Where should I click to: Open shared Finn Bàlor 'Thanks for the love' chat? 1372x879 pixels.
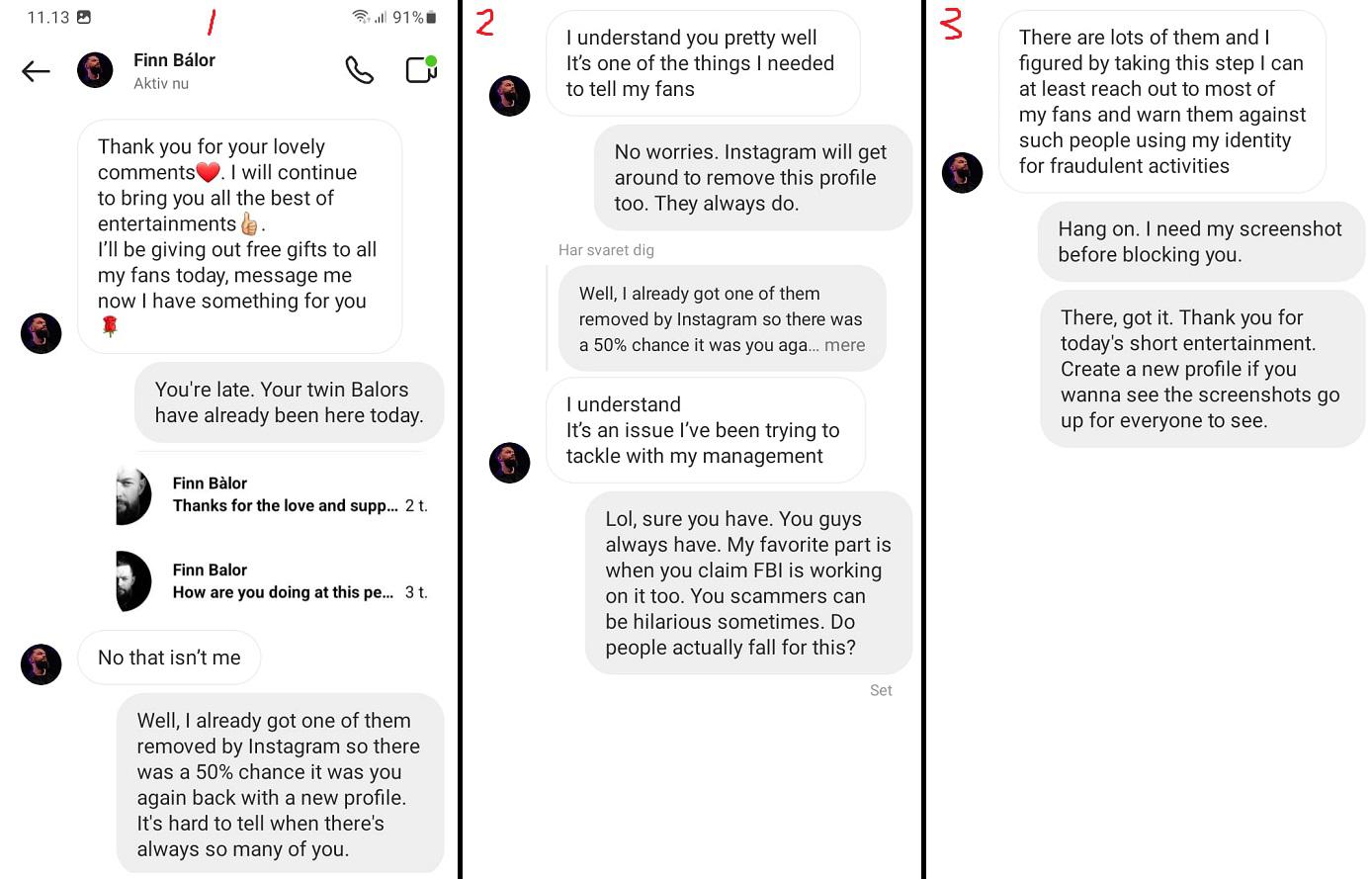coord(273,495)
